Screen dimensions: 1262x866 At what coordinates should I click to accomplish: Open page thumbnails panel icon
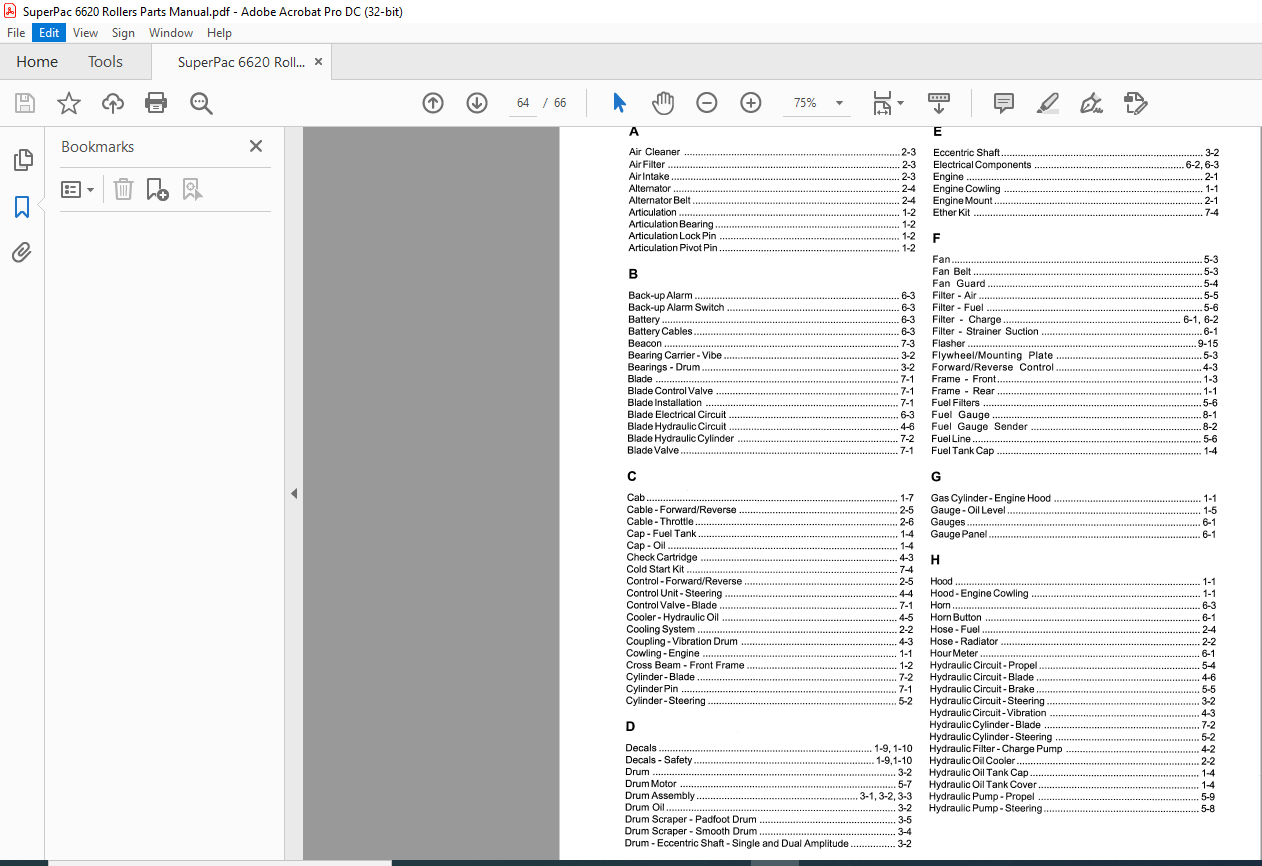click(x=22, y=160)
